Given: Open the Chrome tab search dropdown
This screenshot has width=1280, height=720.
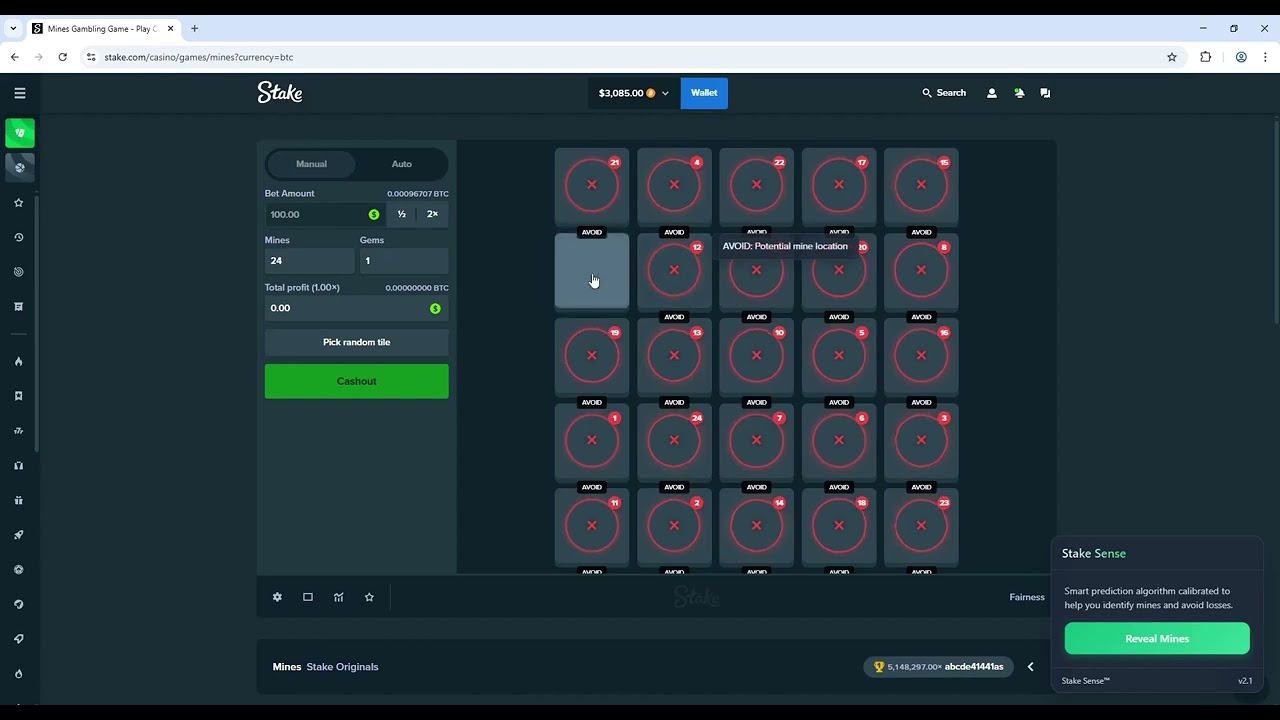Looking at the screenshot, I should (x=13, y=29).
